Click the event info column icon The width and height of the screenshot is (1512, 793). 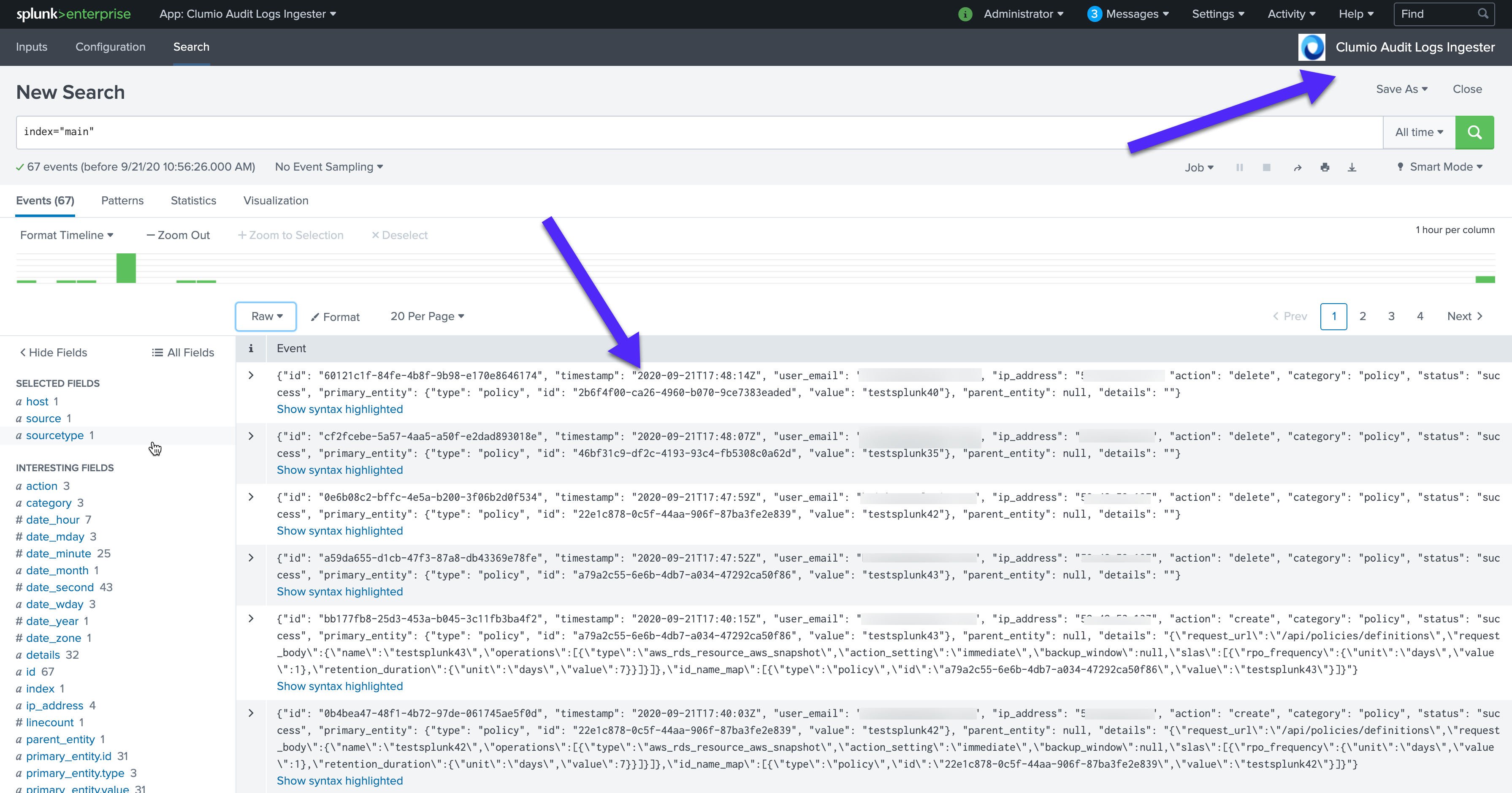click(x=251, y=349)
